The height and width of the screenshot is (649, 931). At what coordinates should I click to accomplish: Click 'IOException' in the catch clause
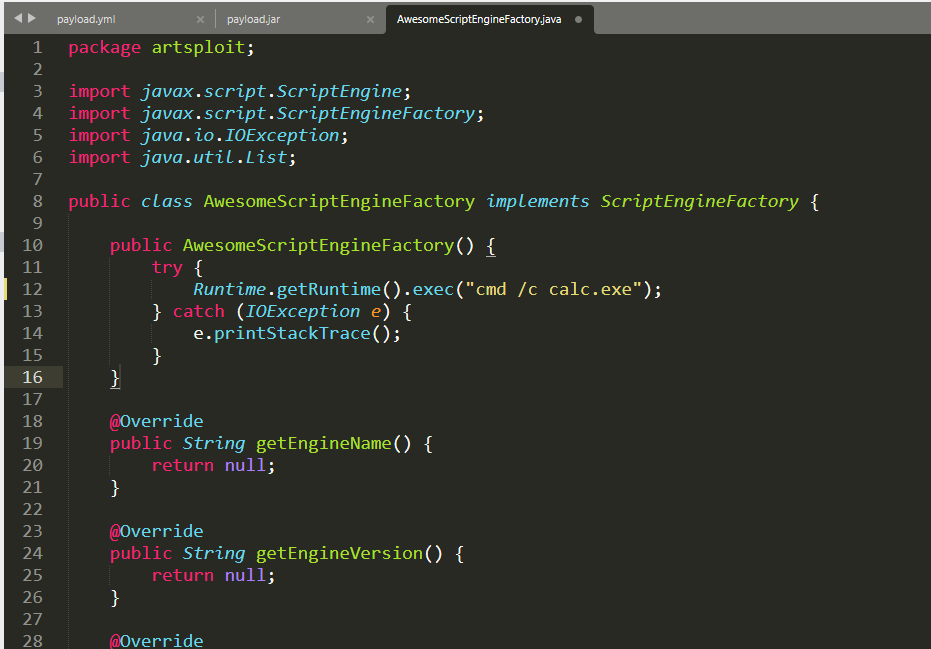303,311
